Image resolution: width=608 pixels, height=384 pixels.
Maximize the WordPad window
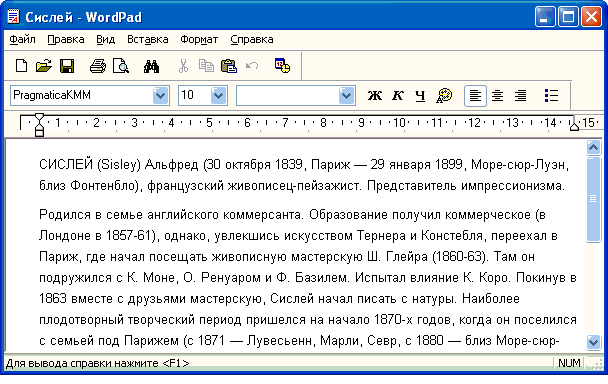568,17
